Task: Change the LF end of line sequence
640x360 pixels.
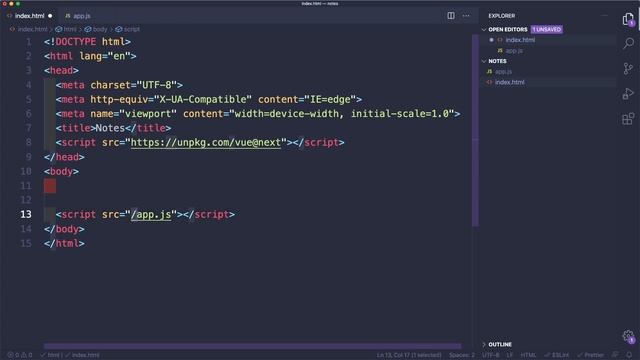Action: point(510,355)
